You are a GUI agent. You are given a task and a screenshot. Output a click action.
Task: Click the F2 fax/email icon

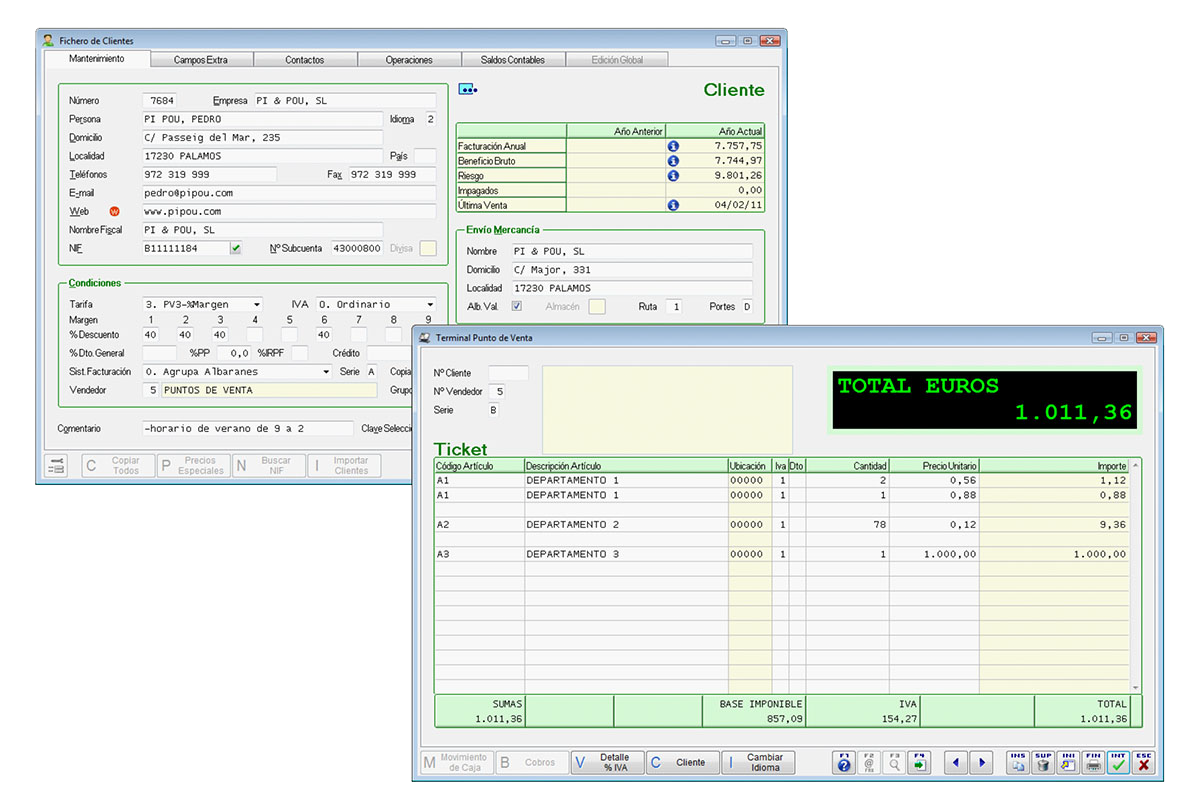(x=869, y=763)
